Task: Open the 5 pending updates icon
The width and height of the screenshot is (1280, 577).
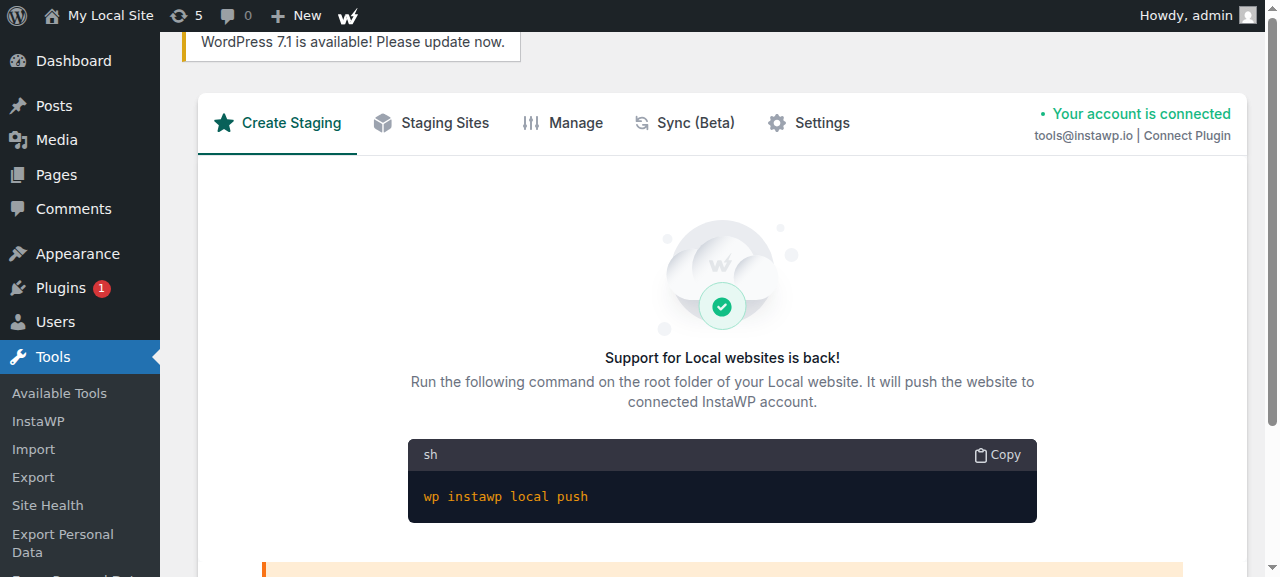Action: (186, 16)
